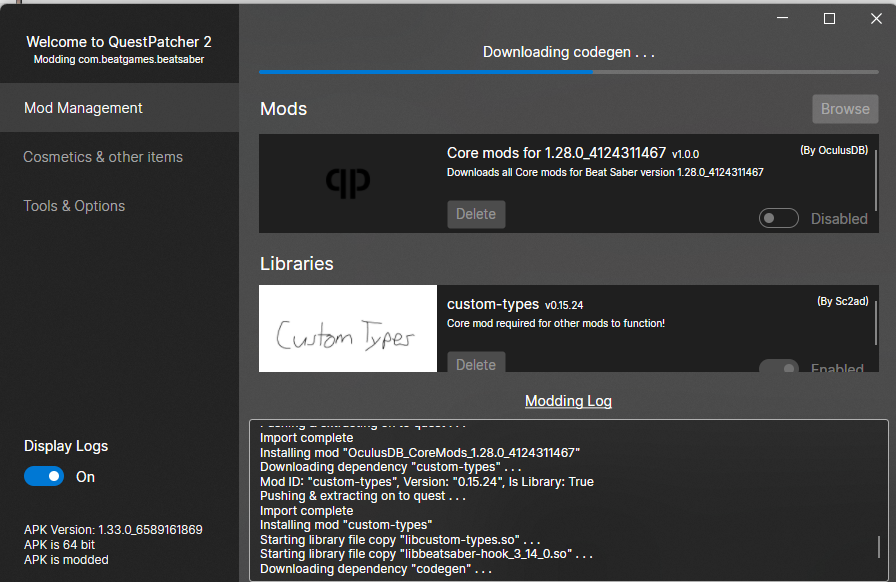896x582 pixels.
Task: Click 'Downloads all Core mods for Beat Saber' description
Action: pos(605,172)
